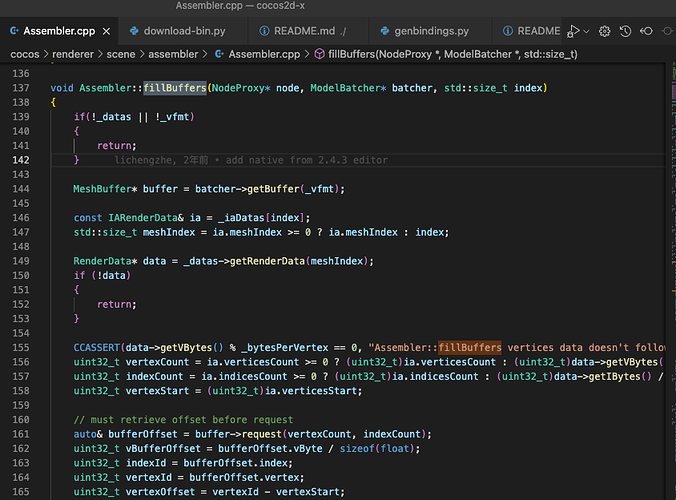Click 'if (!data)' on line 150
Image resolution: width=676 pixels, height=500 pixels.
(102, 275)
